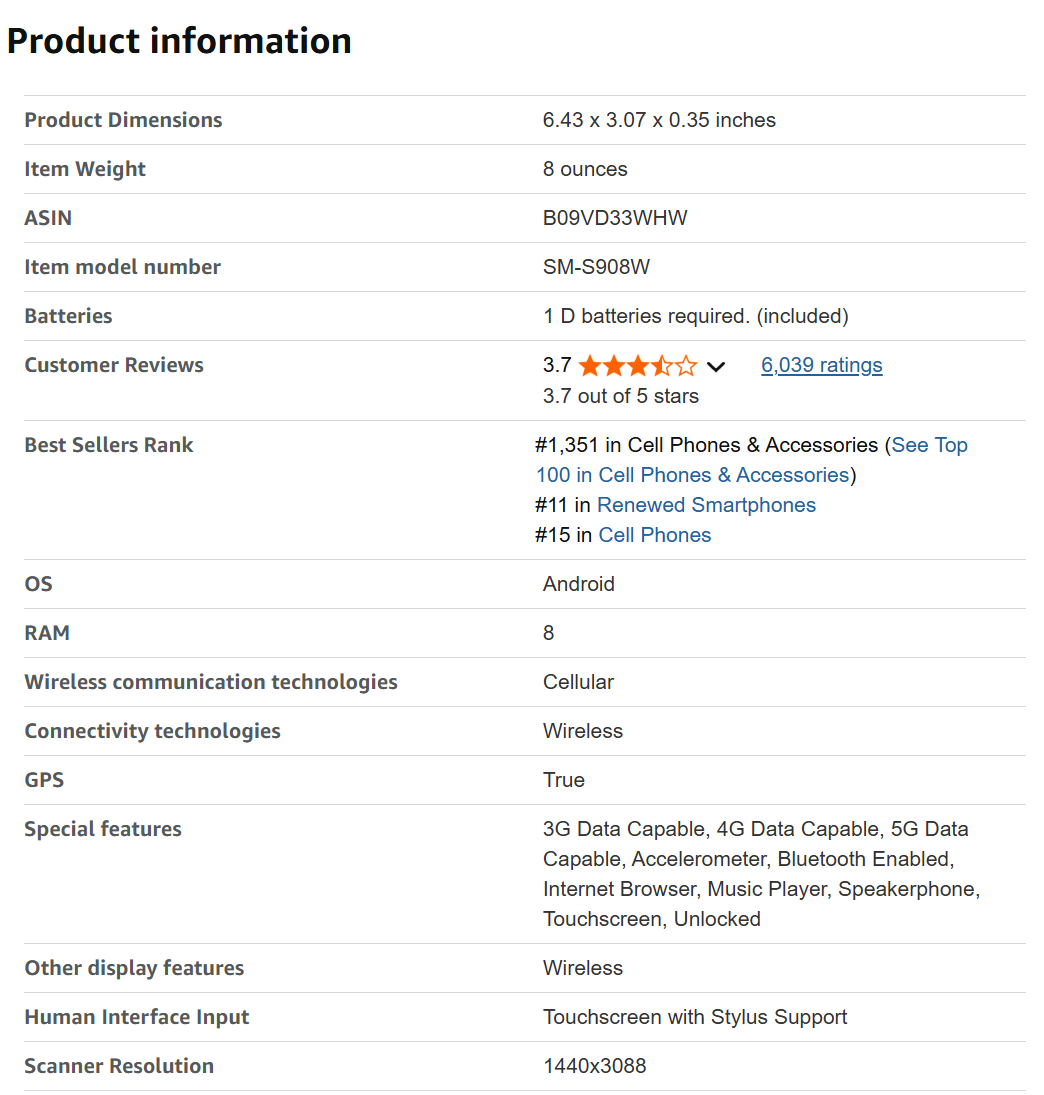Click the Touchscreen with Stylus Support text
The image size is (1044, 1095).
695,1017
